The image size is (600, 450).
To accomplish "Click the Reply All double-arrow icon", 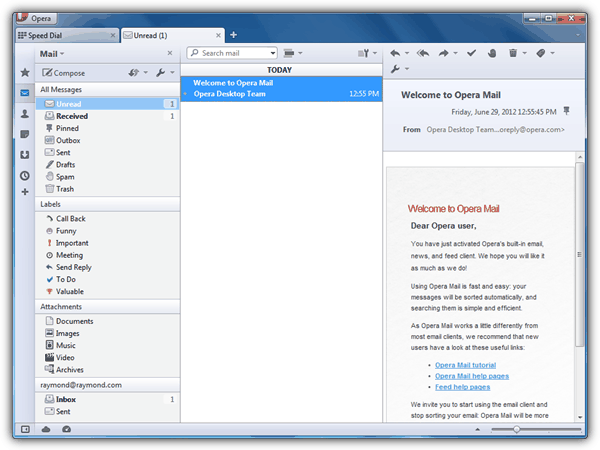I will 423,53.
